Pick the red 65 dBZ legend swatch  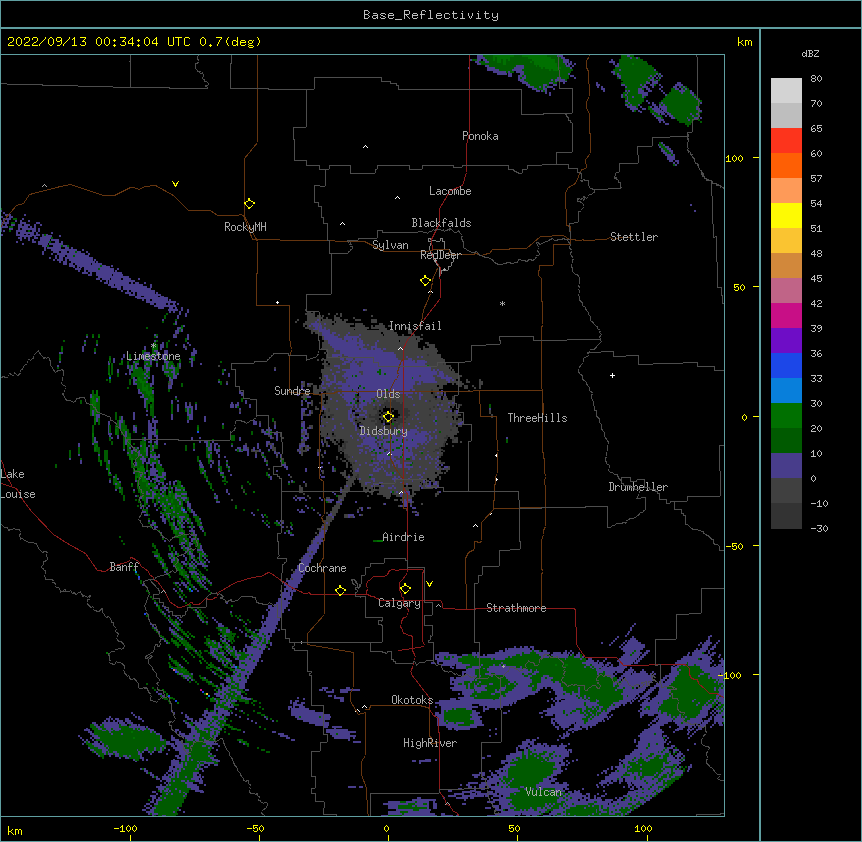pos(786,140)
